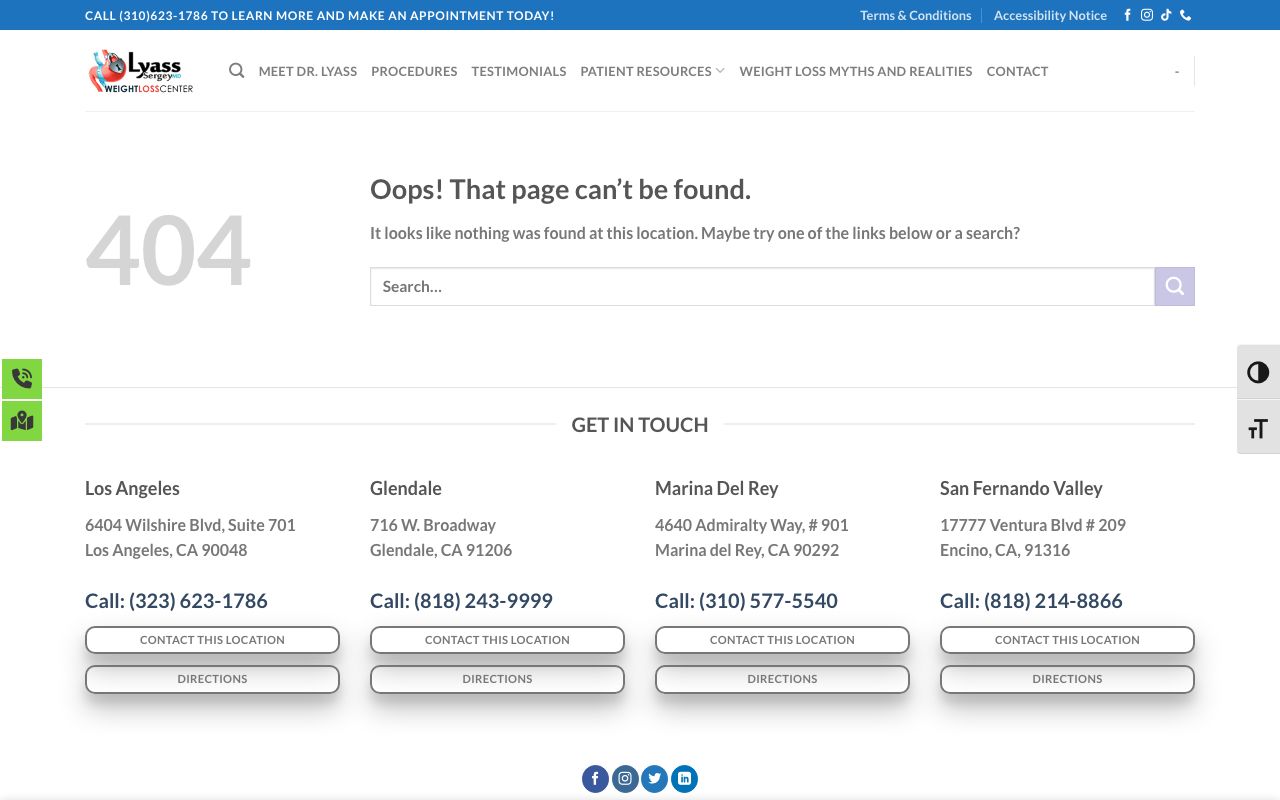Open the Accessibility Notice link

point(1050,15)
